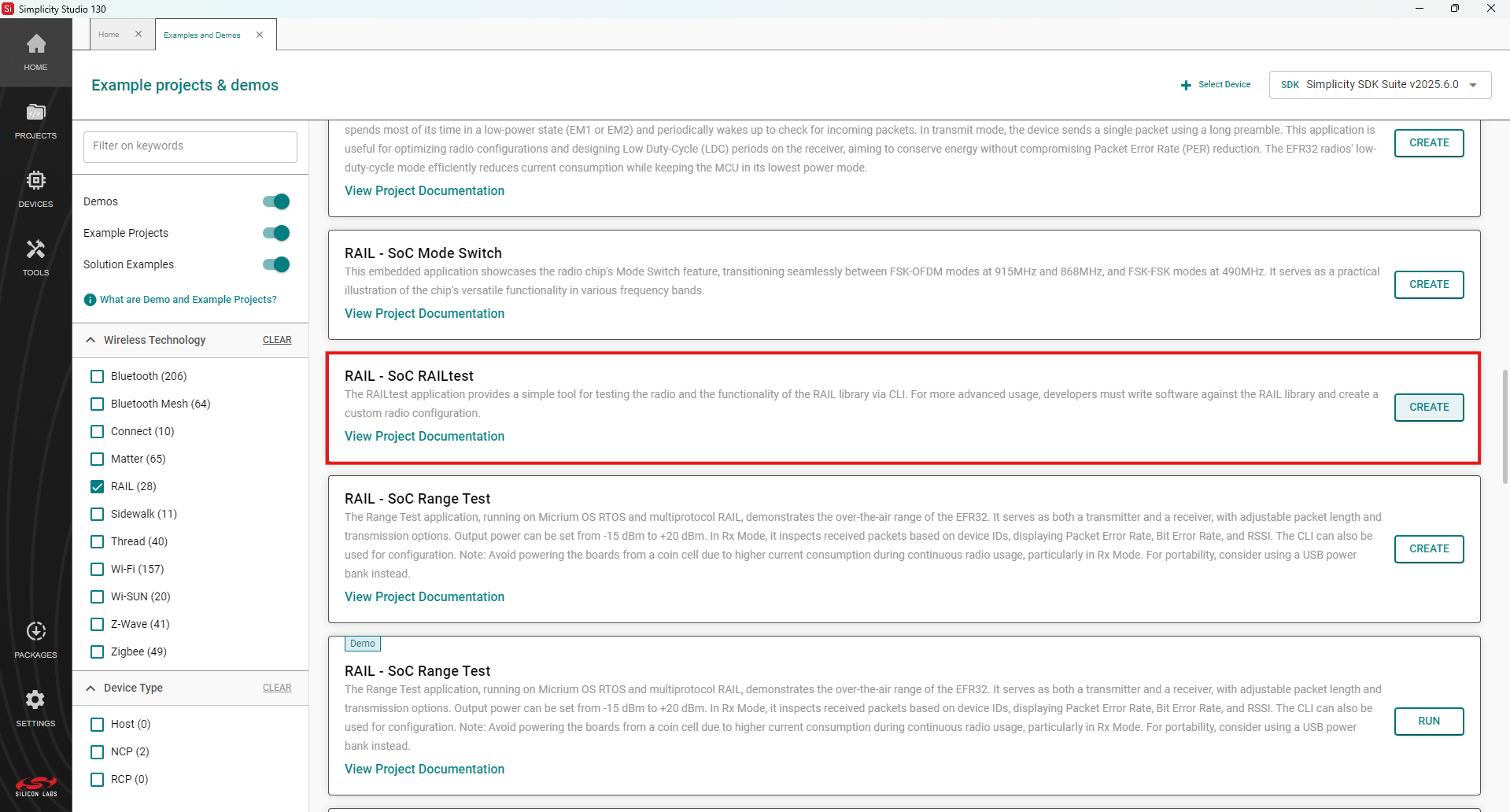Turn off the Solution Examples switch
Viewport: 1510px width, 812px height.
tap(276, 264)
